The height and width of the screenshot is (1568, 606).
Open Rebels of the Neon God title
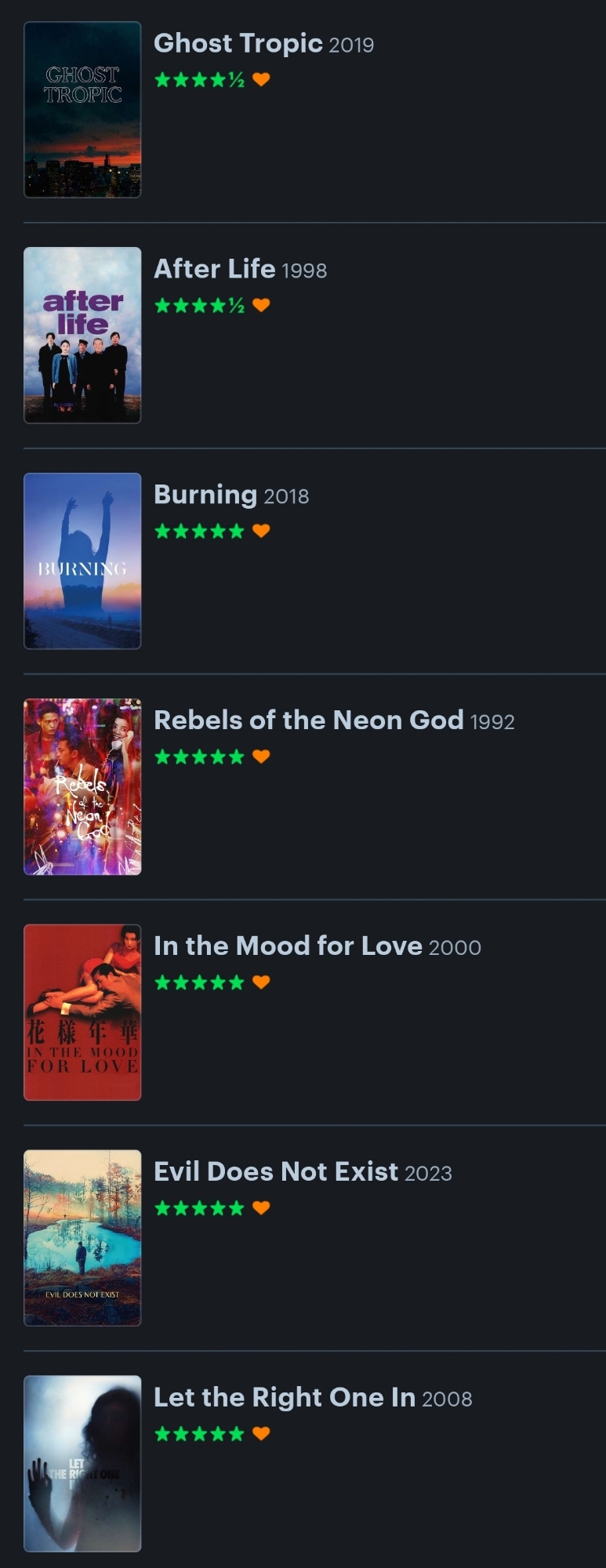click(x=308, y=720)
